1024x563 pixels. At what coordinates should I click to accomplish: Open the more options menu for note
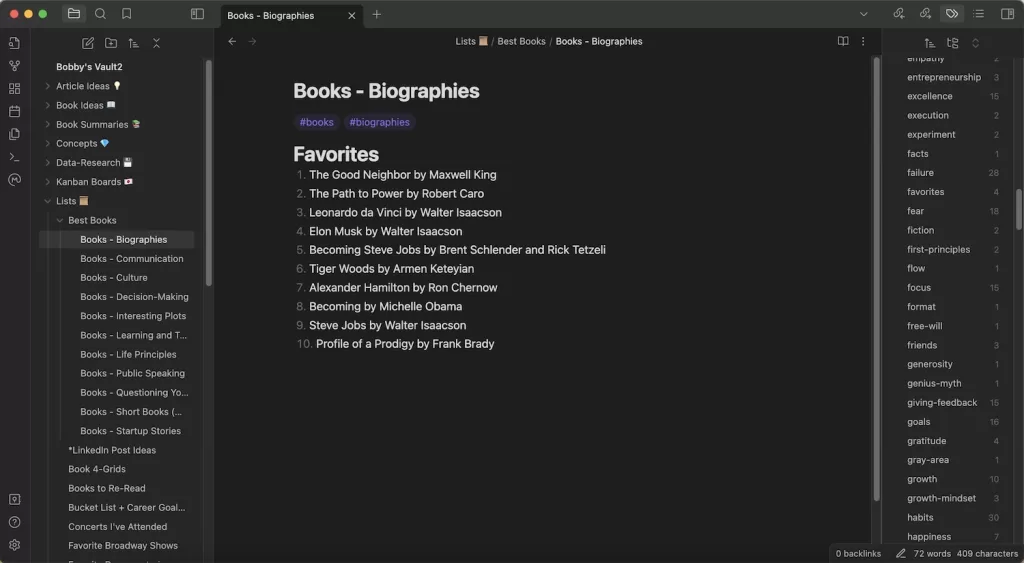(863, 41)
